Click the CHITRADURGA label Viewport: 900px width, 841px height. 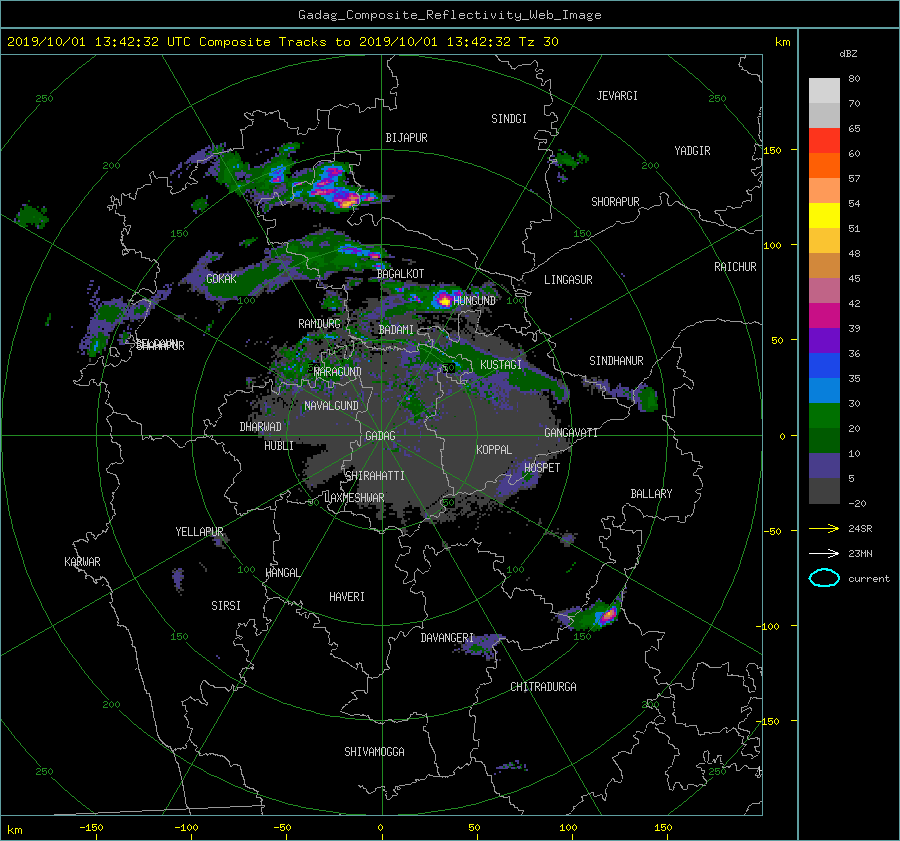[x=544, y=687]
